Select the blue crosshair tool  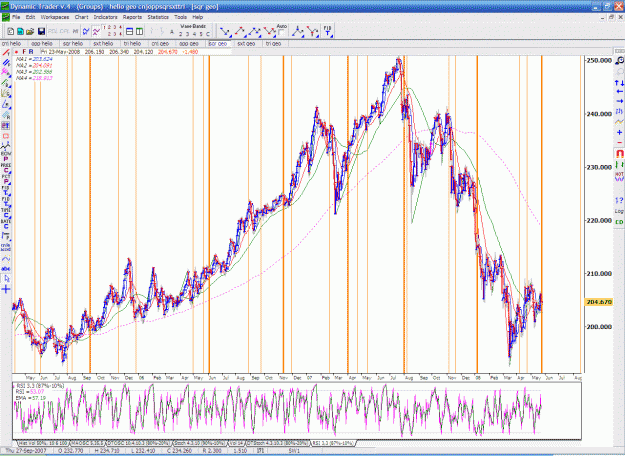point(6,289)
